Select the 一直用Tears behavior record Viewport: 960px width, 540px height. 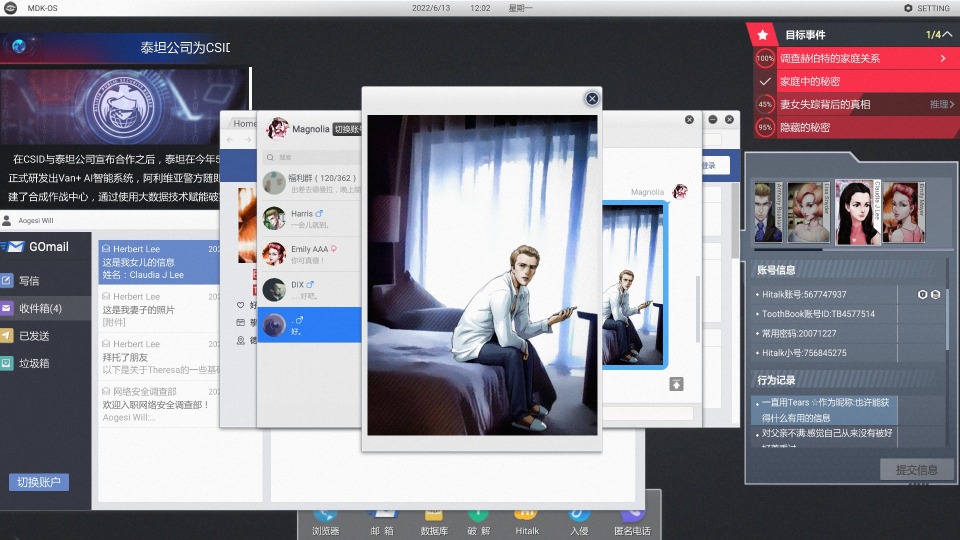point(824,410)
